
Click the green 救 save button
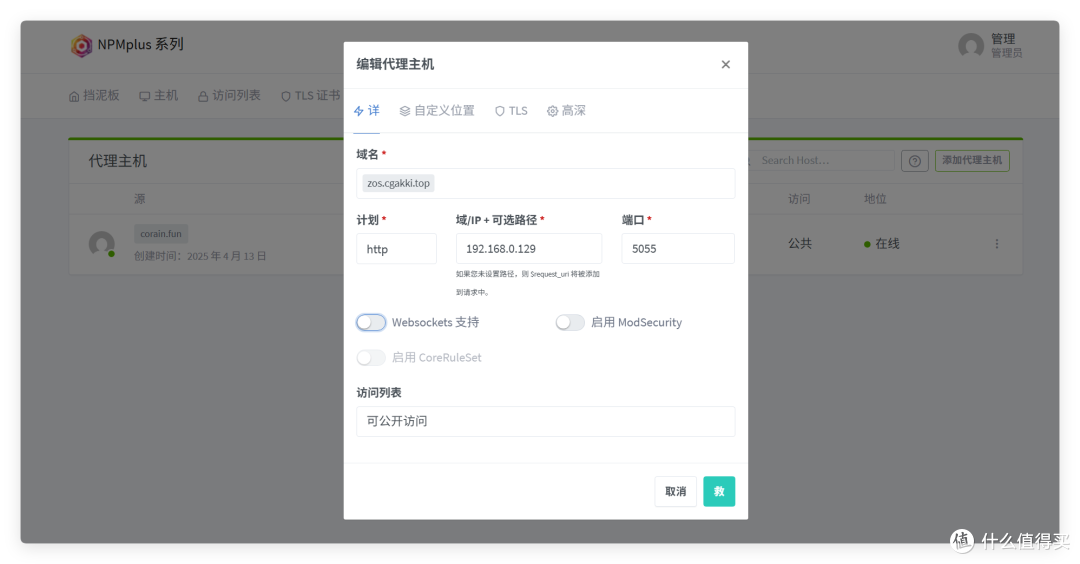(718, 491)
